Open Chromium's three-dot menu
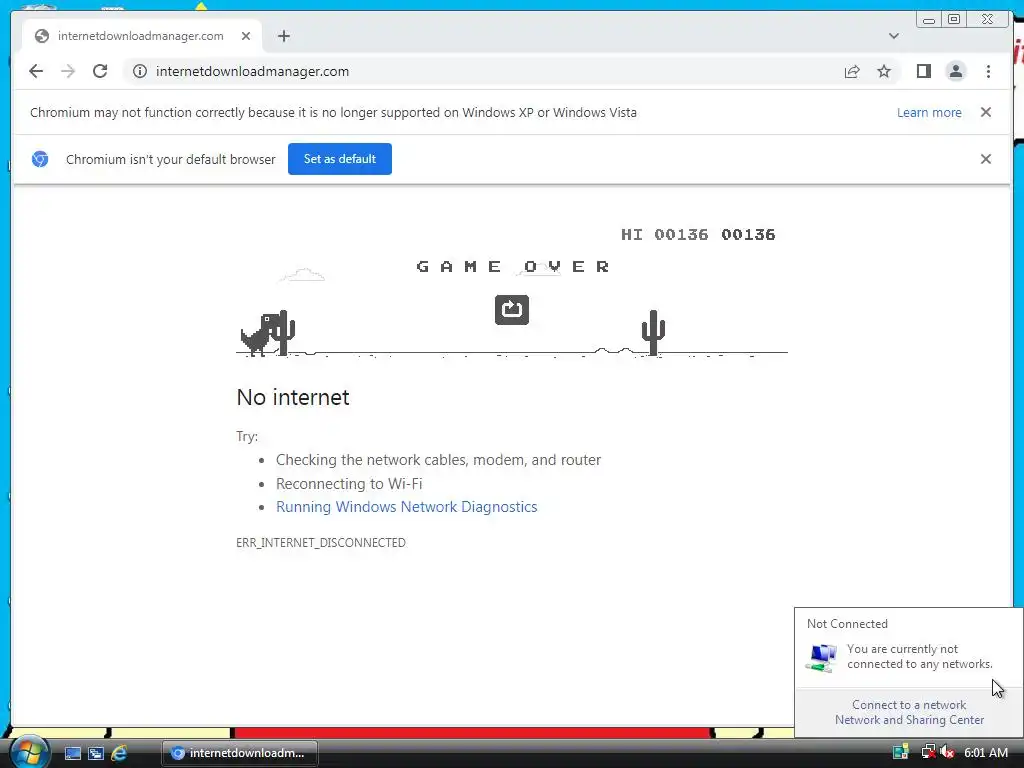Viewport: 1024px width, 768px height. coord(988,71)
